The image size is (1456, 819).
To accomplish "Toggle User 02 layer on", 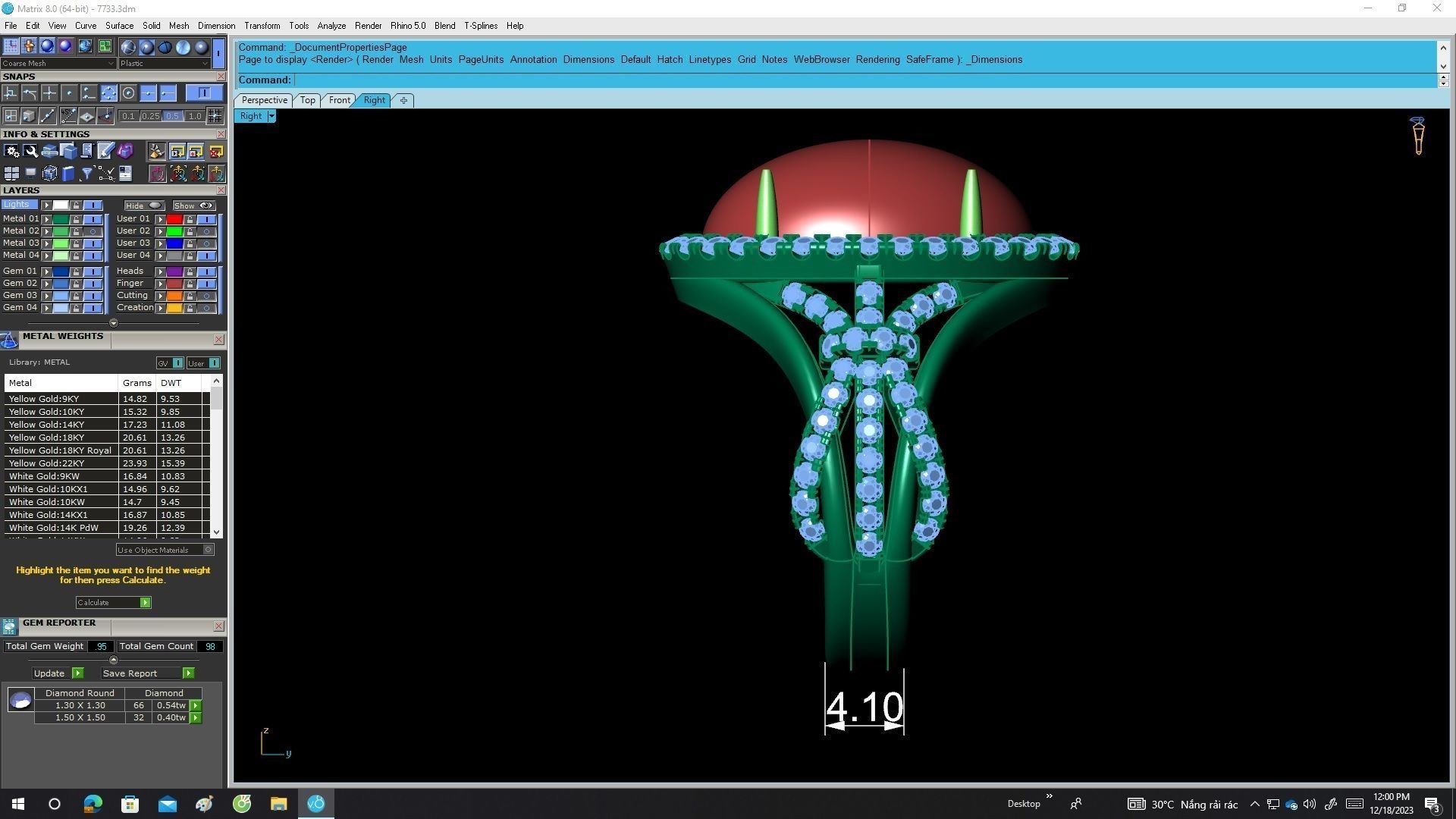I will (x=206, y=231).
